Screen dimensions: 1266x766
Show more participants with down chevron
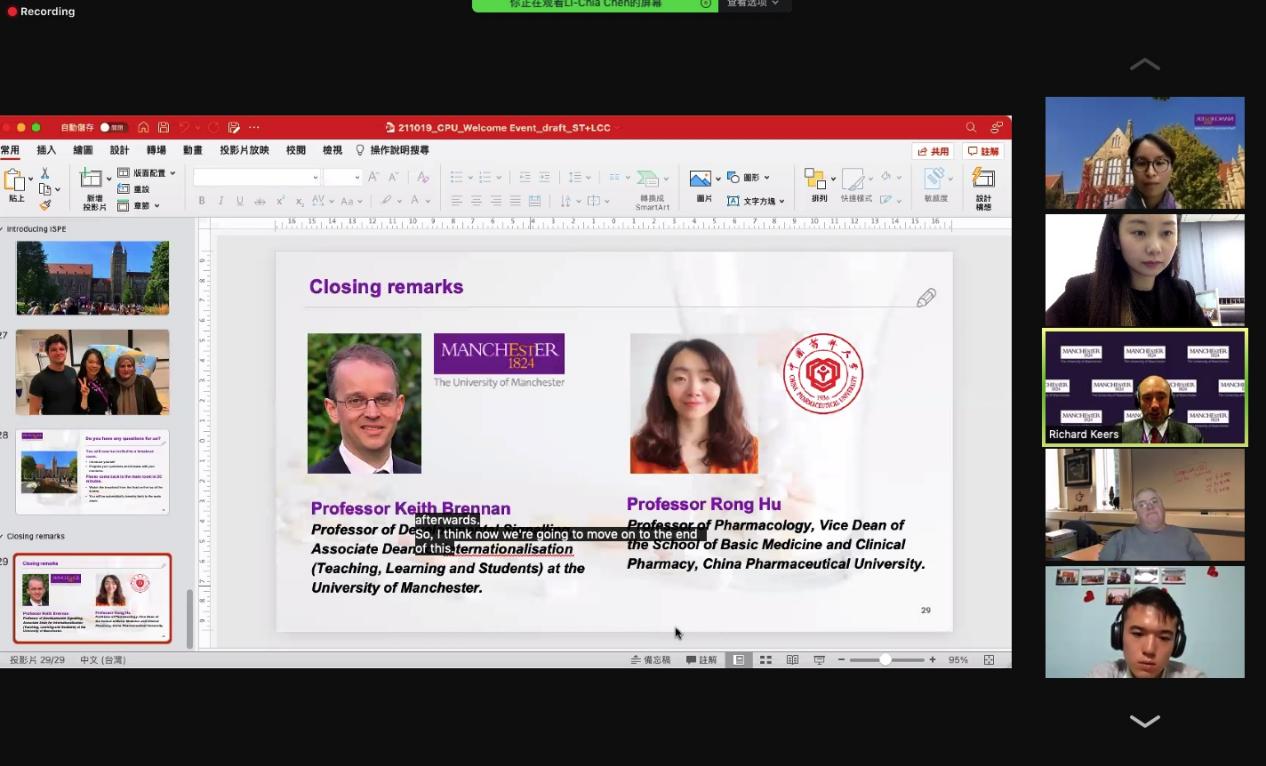pos(1145,721)
